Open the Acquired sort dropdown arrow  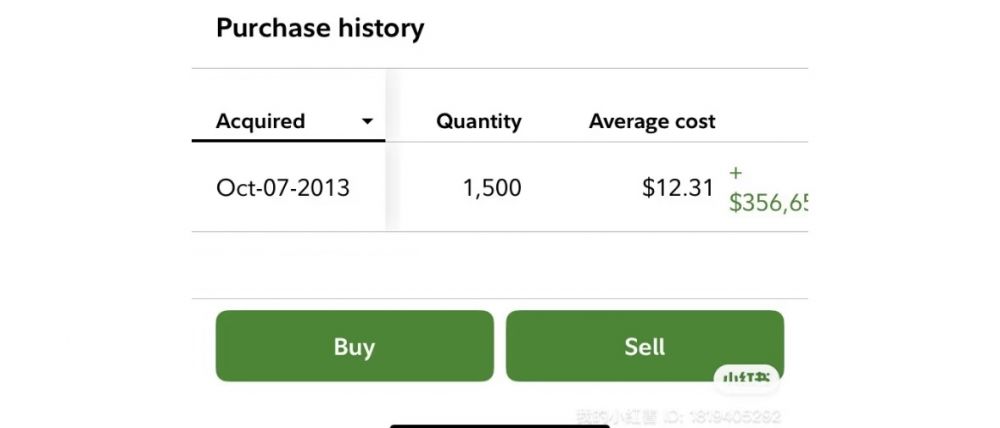coord(368,122)
